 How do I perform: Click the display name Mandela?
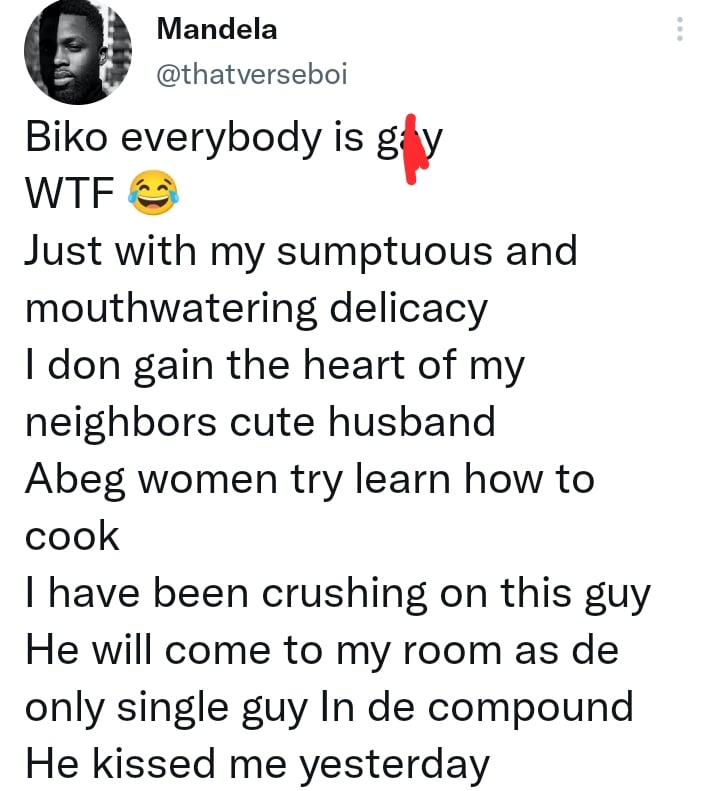tap(217, 30)
